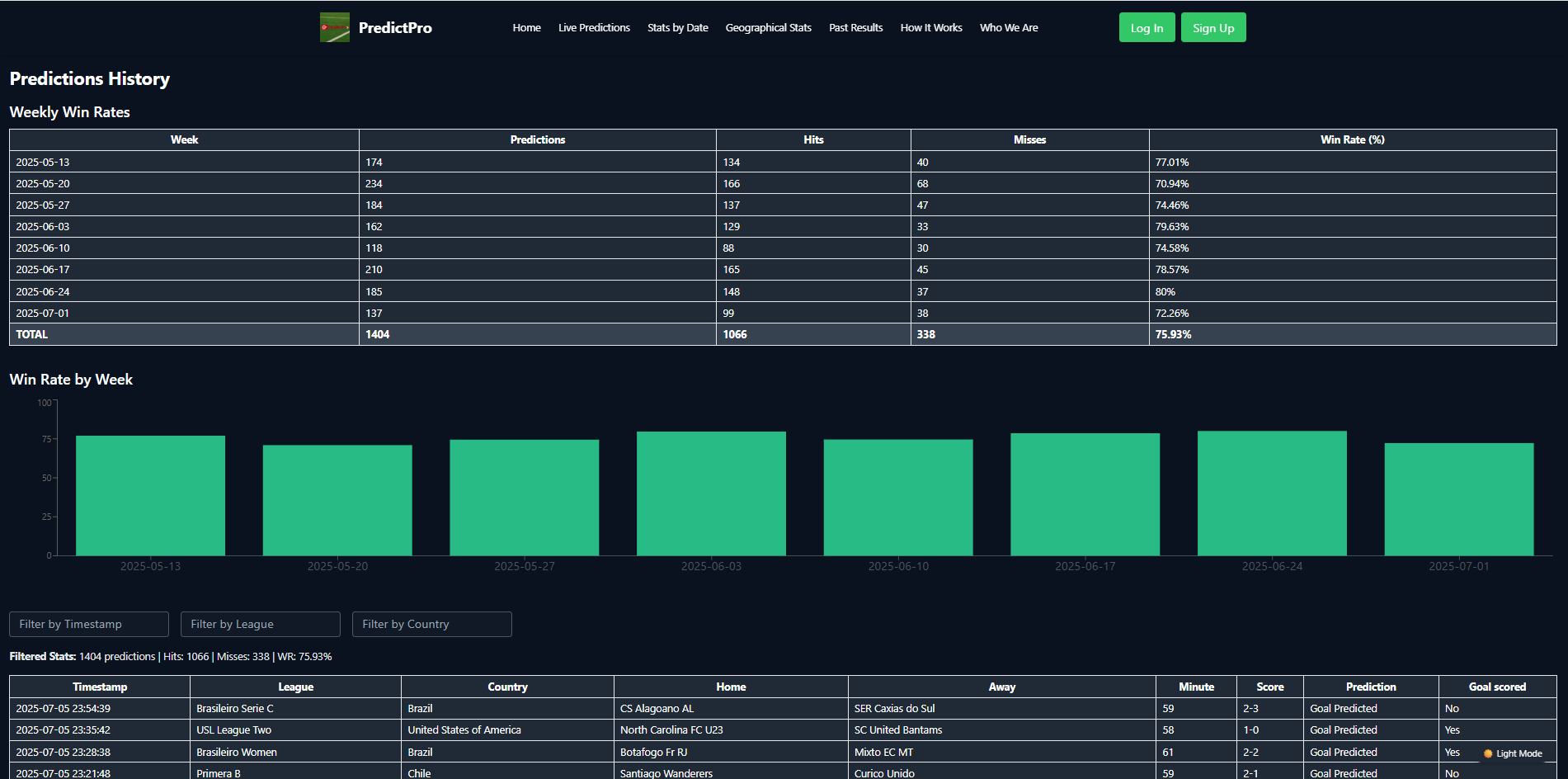Click the Goal scored column header
Image resolution: width=1568 pixels, height=779 pixels.
pos(1497,687)
